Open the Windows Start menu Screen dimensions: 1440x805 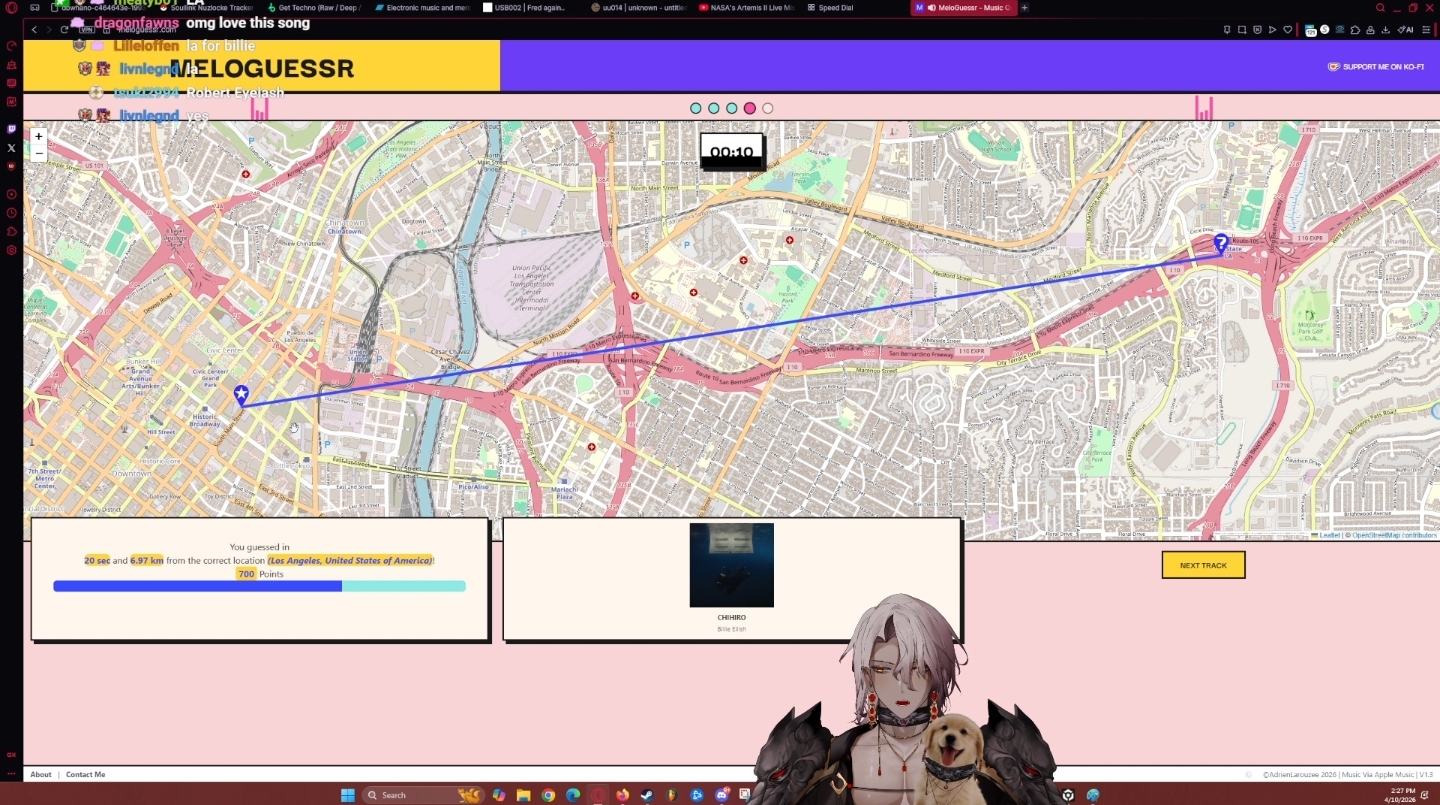347,795
